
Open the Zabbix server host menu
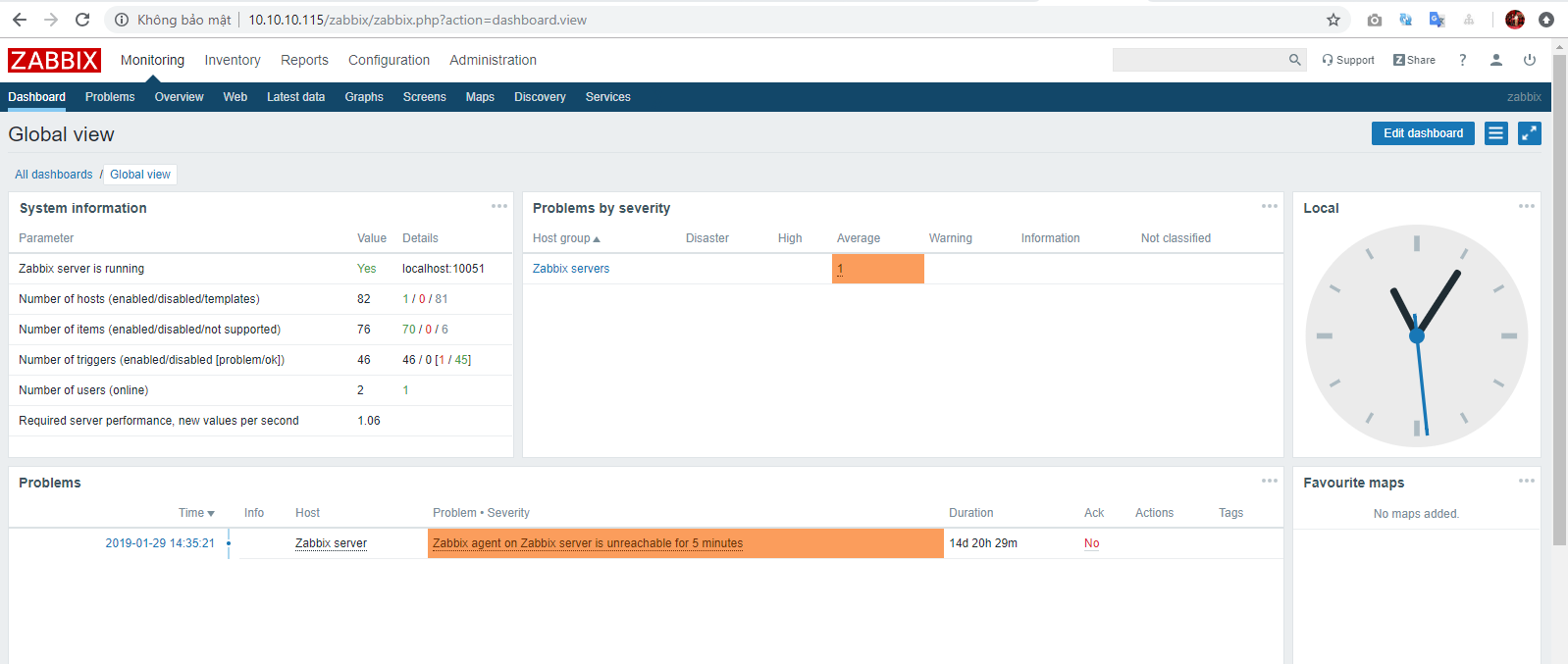coord(331,543)
